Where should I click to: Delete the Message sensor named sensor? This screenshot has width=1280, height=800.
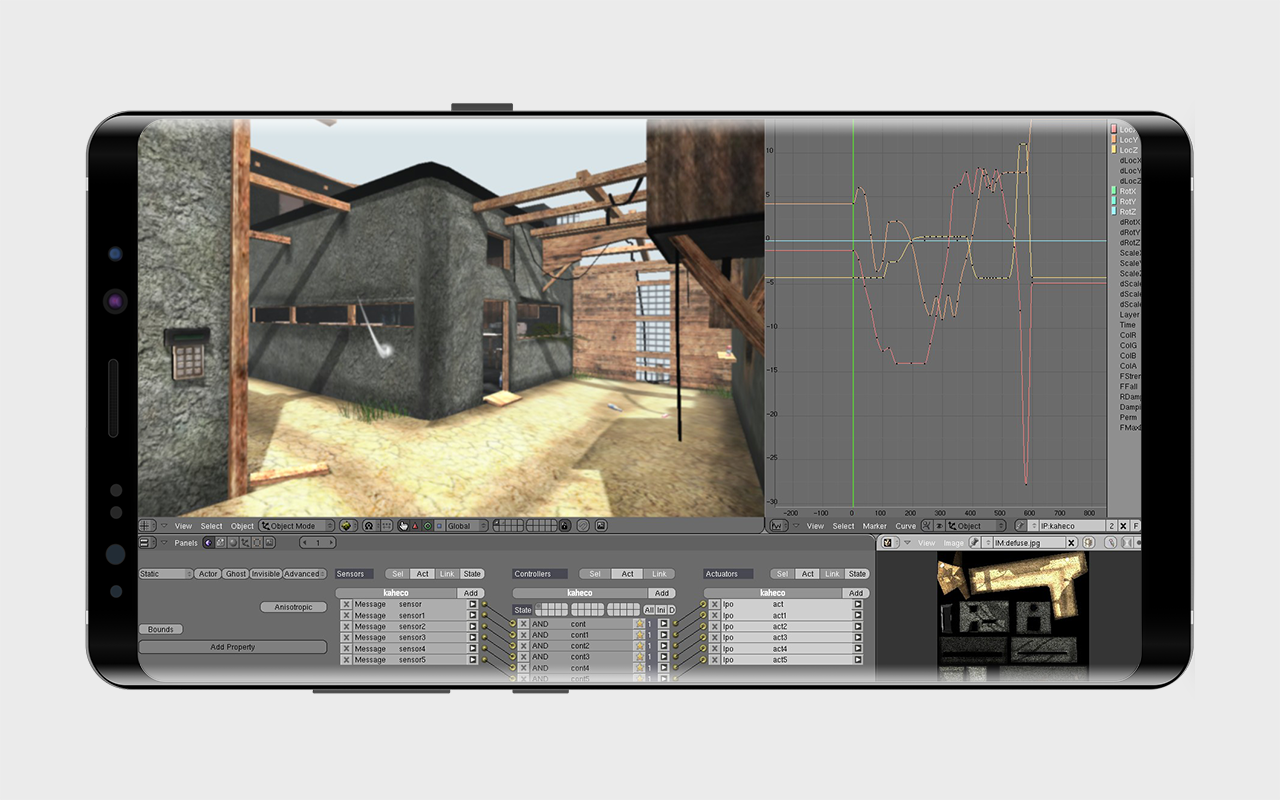346,605
